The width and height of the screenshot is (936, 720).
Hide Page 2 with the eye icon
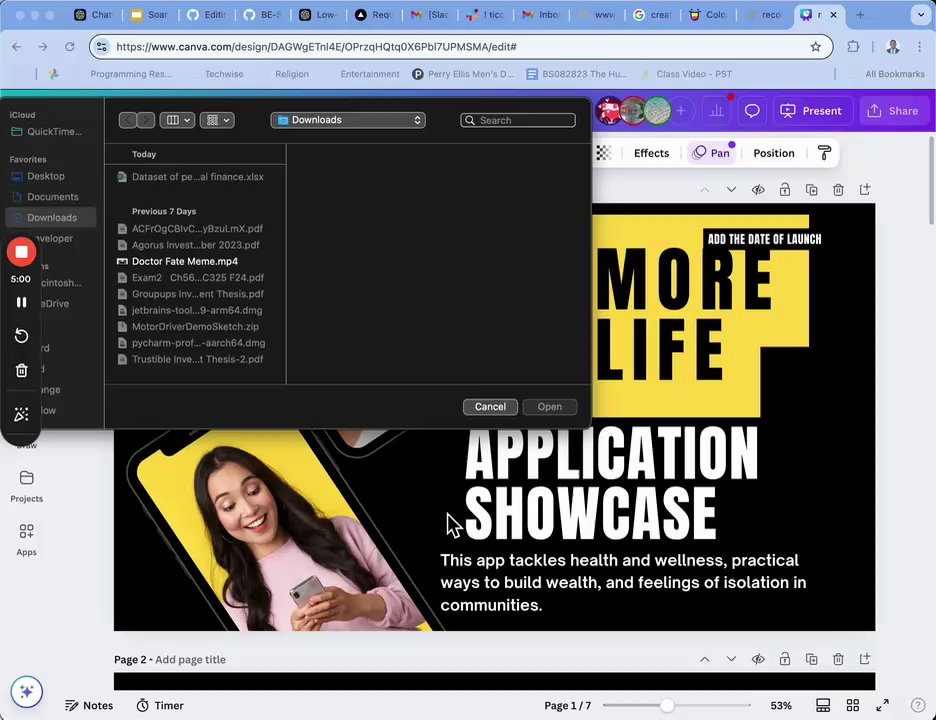[x=758, y=659]
